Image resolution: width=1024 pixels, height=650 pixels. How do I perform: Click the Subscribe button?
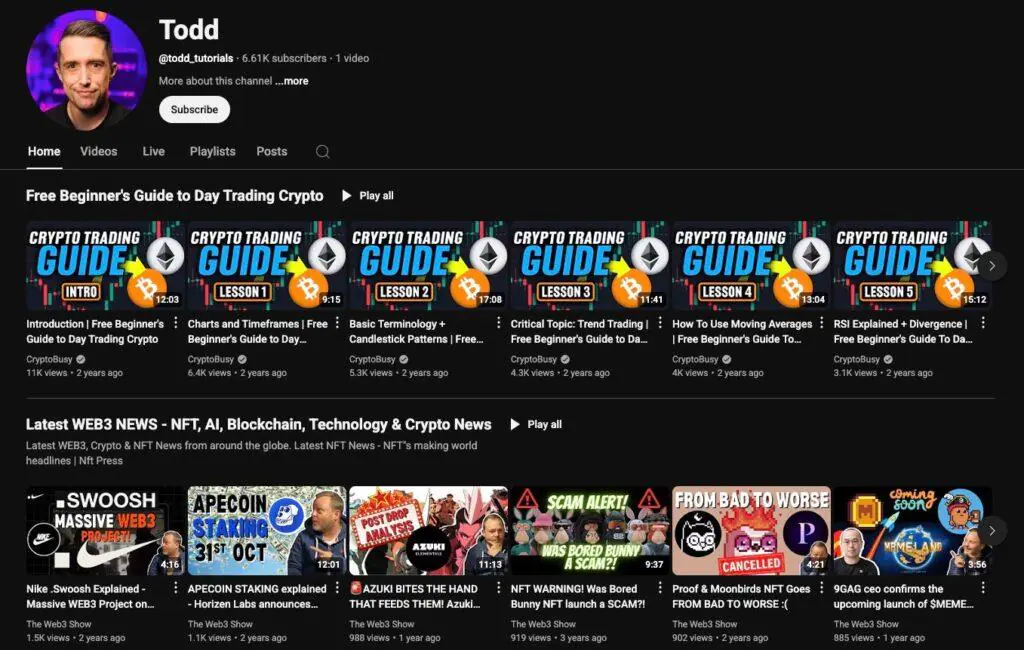point(194,110)
